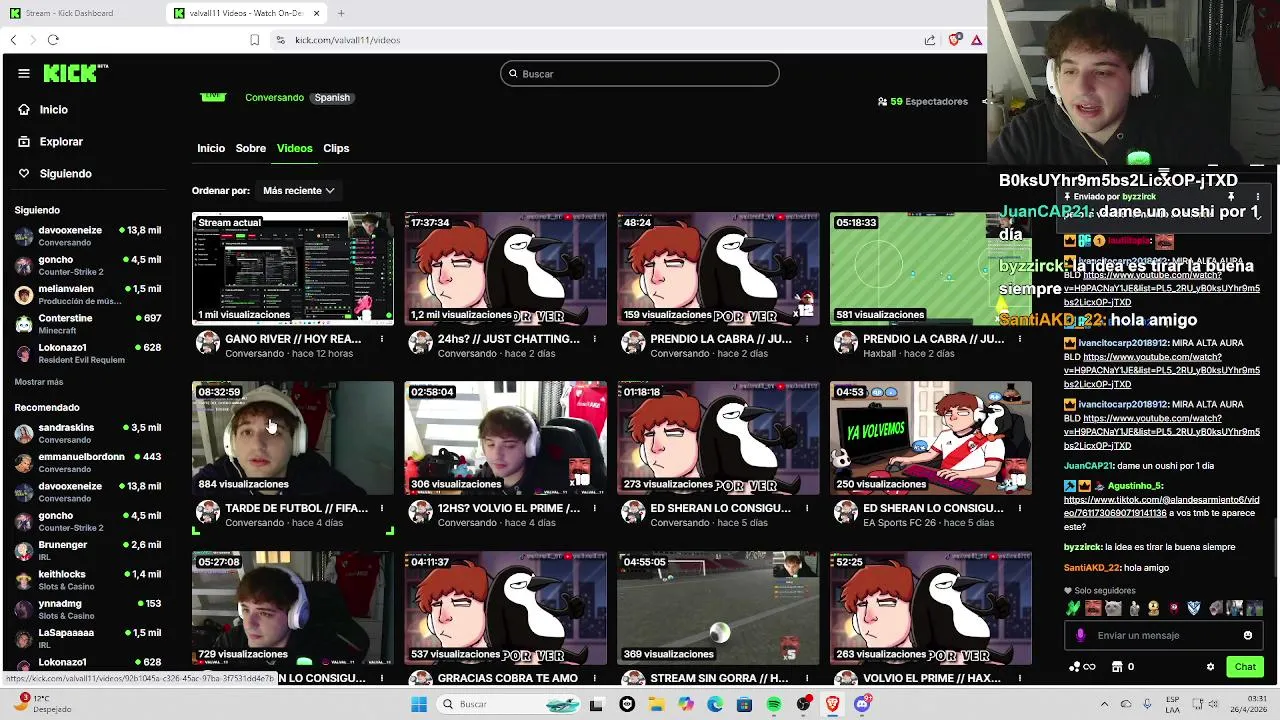
Task: Toggle the Kick sidebar hamburger menu
Action: point(24,73)
